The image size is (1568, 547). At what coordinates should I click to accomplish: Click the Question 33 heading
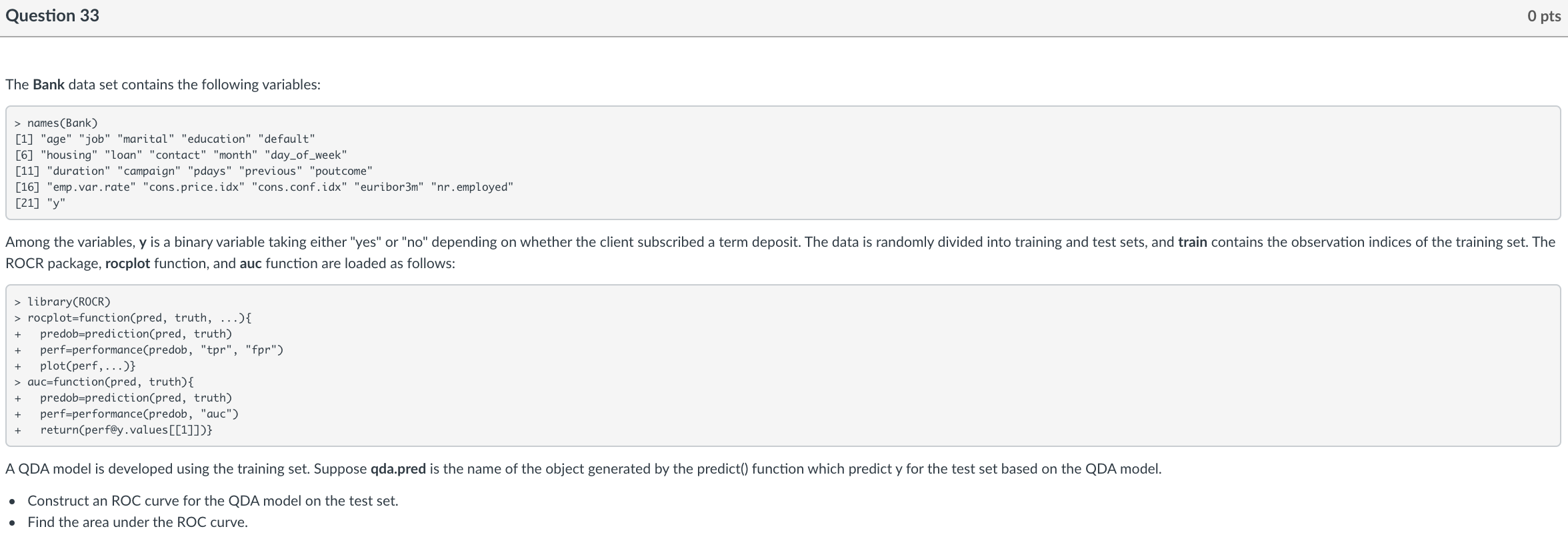pyautogui.click(x=52, y=15)
